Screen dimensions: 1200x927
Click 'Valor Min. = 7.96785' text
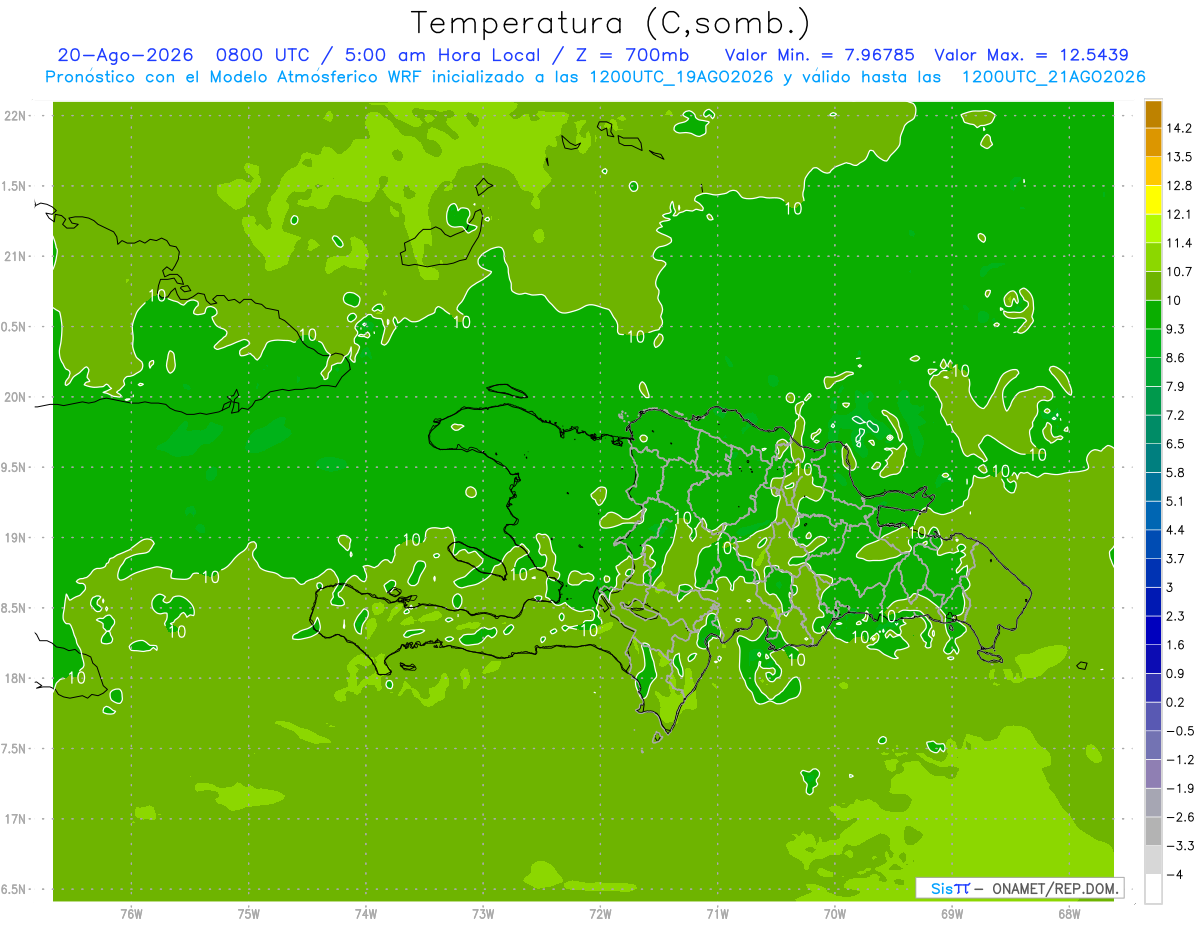pyautogui.click(x=820, y=55)
